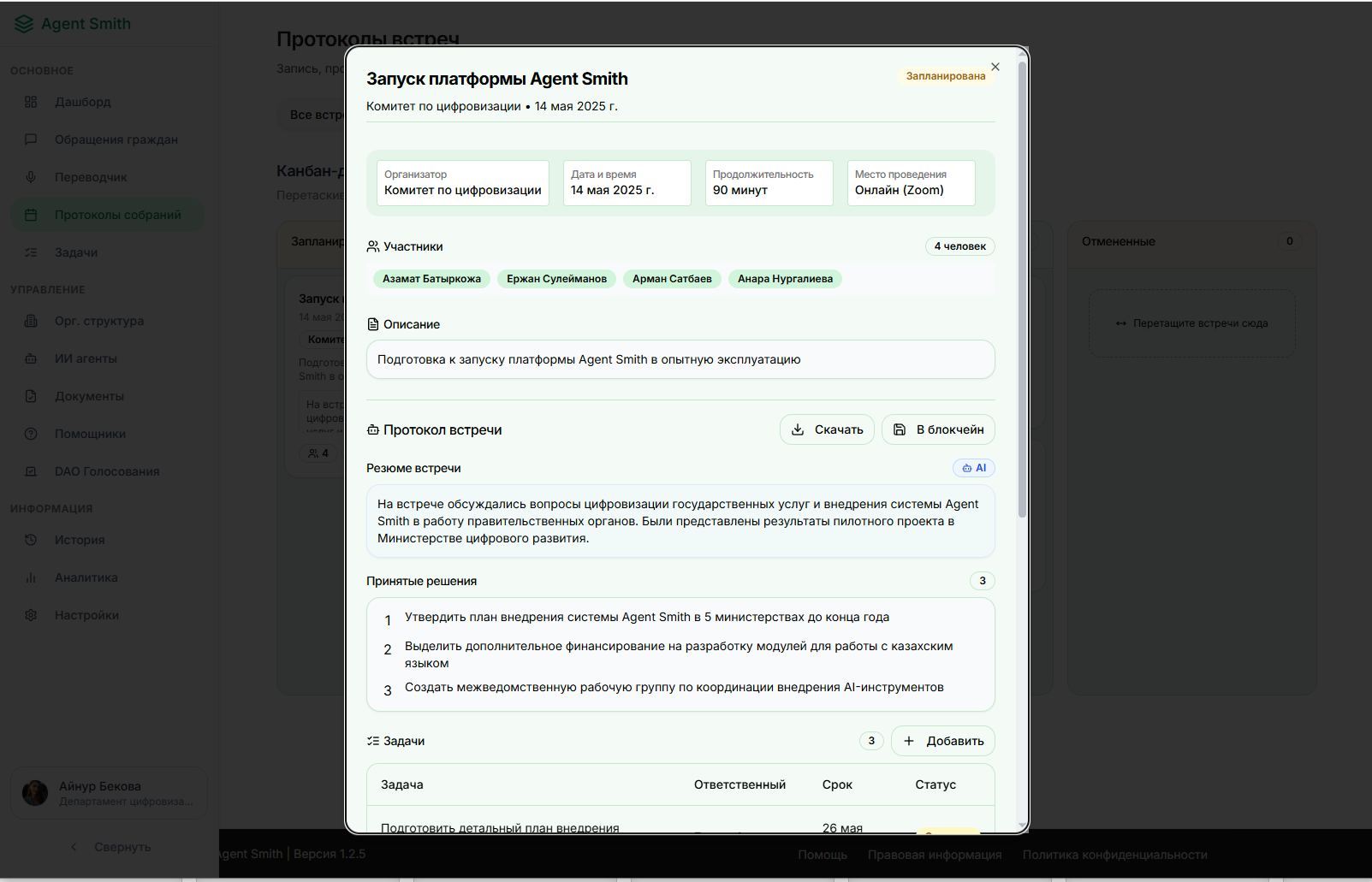Open Политика конфиденциальности footer link
Screen dimensions: 1372x882
[1114, 855]
